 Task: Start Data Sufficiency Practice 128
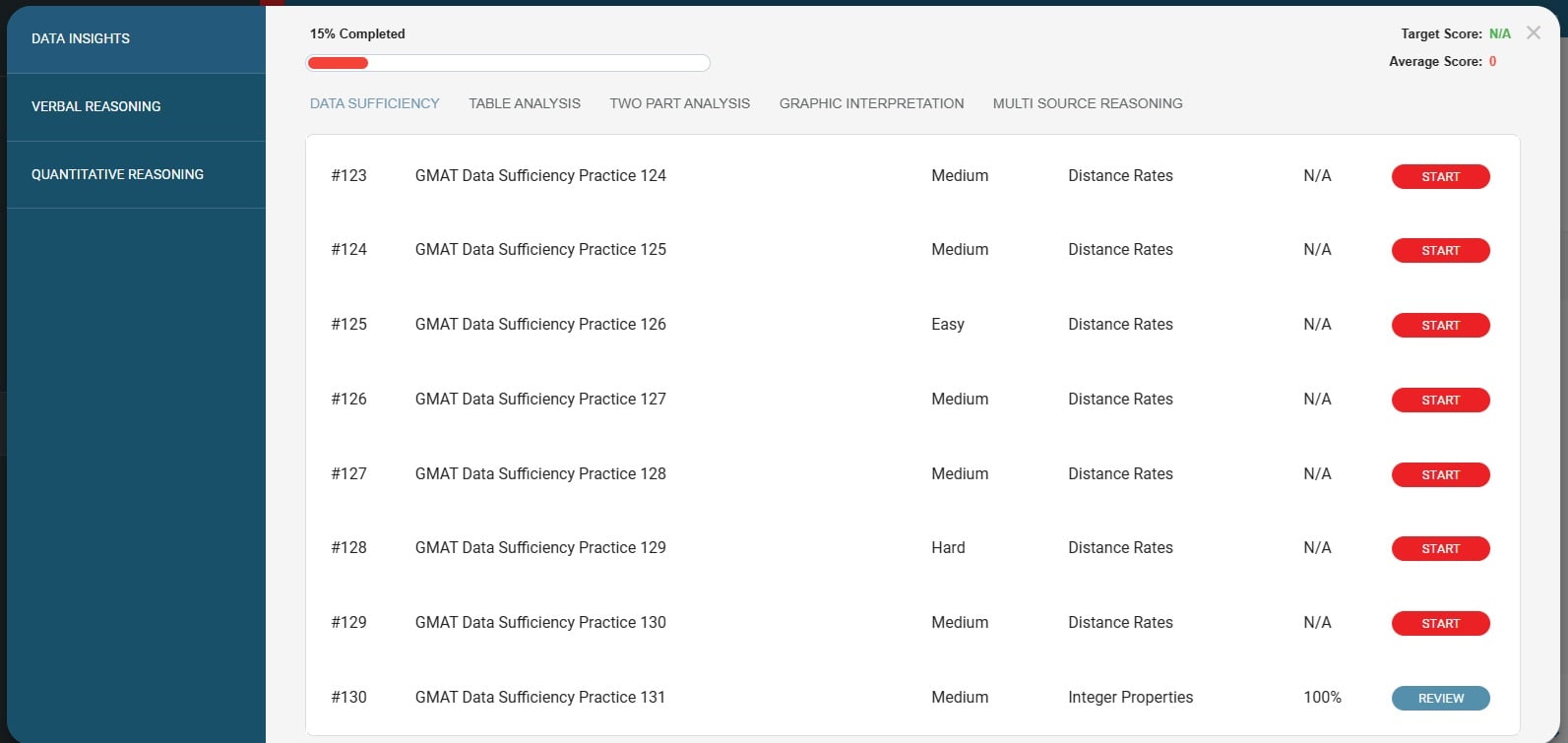tap(1439, 475)
